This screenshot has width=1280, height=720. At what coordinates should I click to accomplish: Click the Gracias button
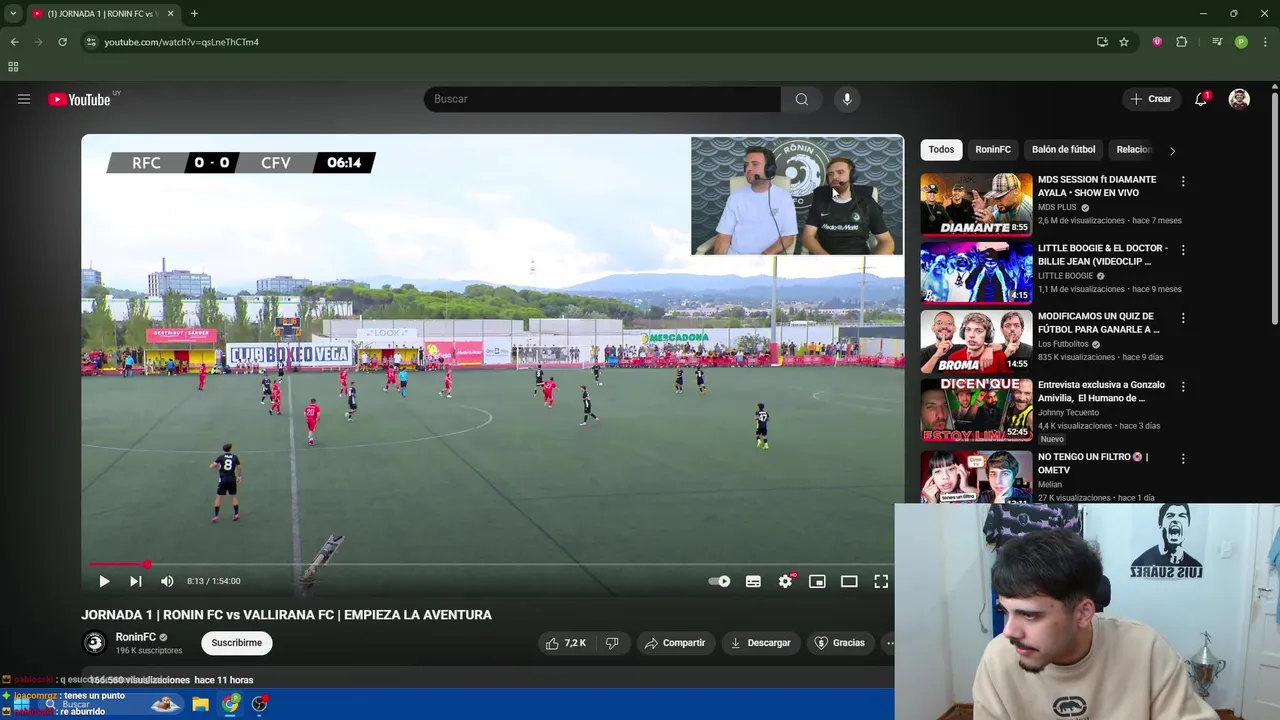tap(840, 643)
